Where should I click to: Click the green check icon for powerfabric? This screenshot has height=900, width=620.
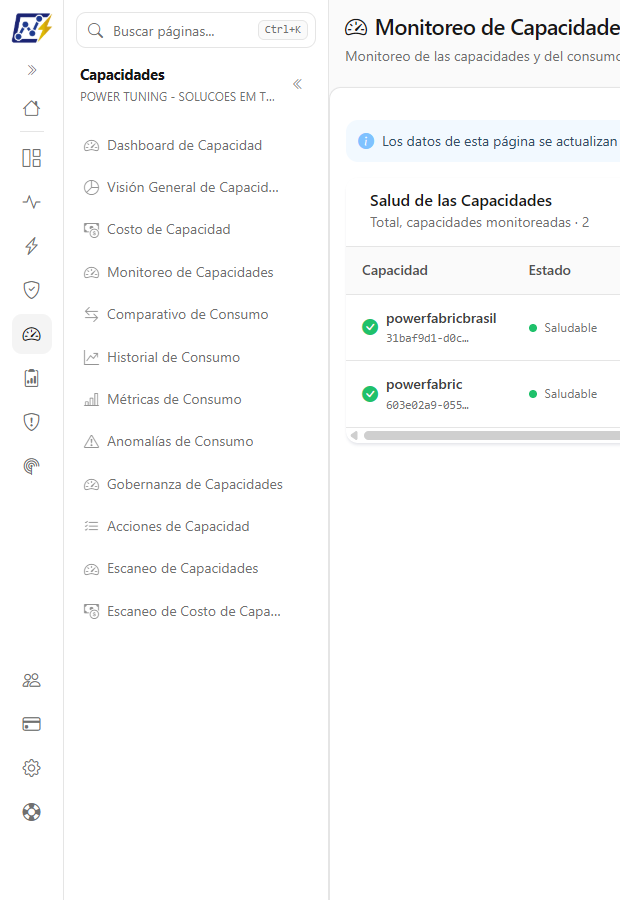(x=370, y=394)
